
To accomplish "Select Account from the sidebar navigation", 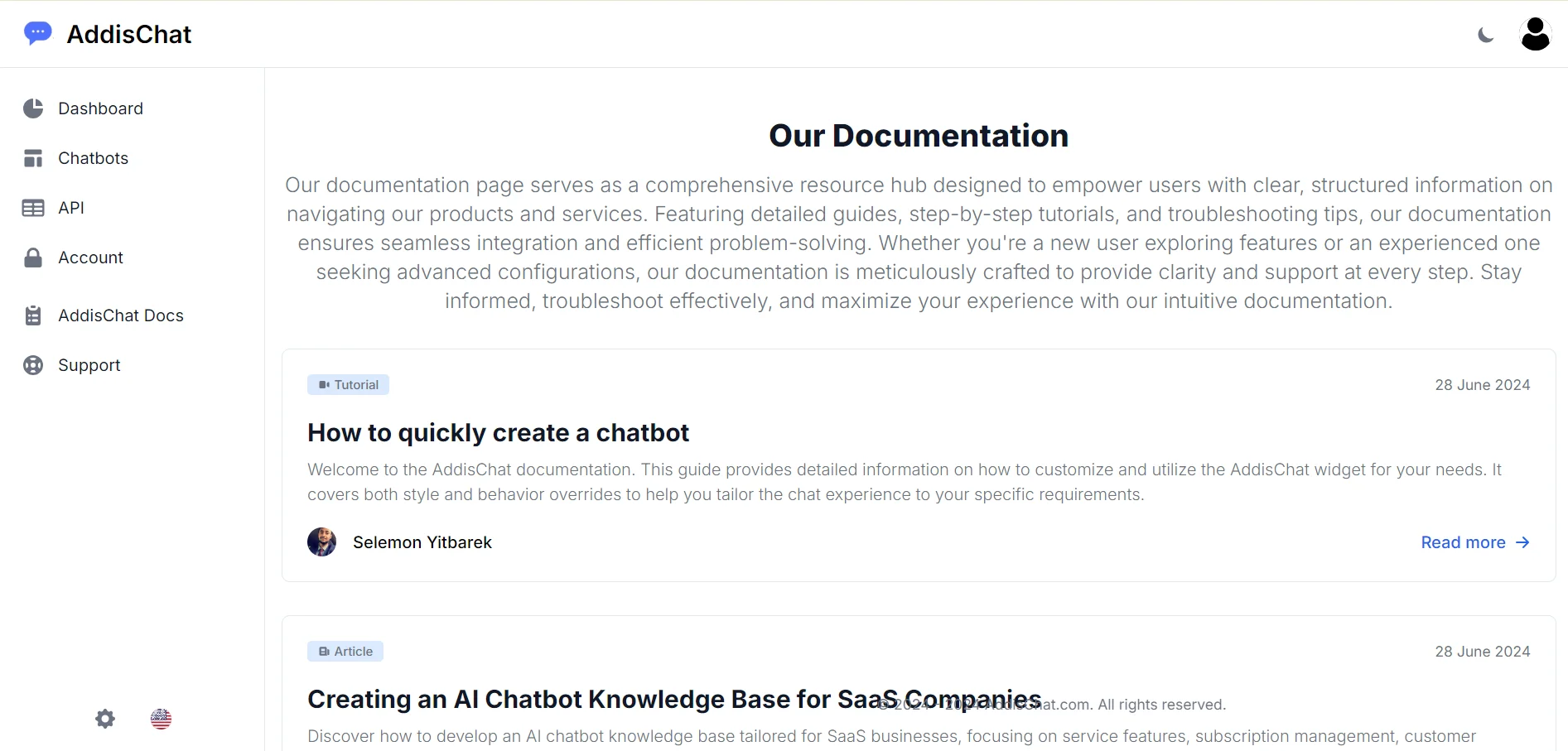I will (x=90, y=258).
